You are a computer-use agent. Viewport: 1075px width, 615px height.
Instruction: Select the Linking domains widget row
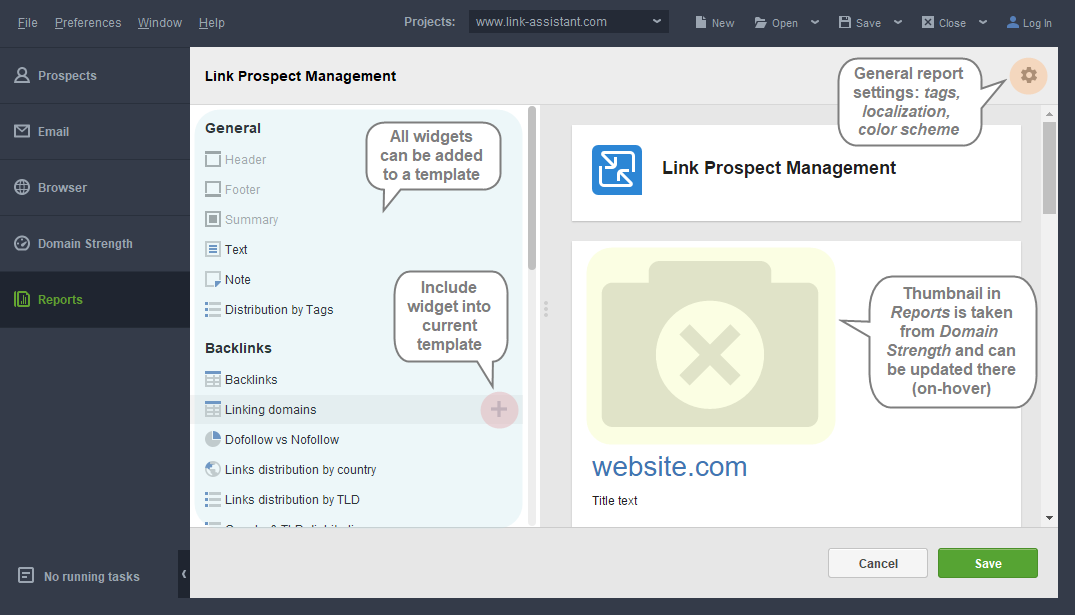pyautogui.click(x=359, y=410)
